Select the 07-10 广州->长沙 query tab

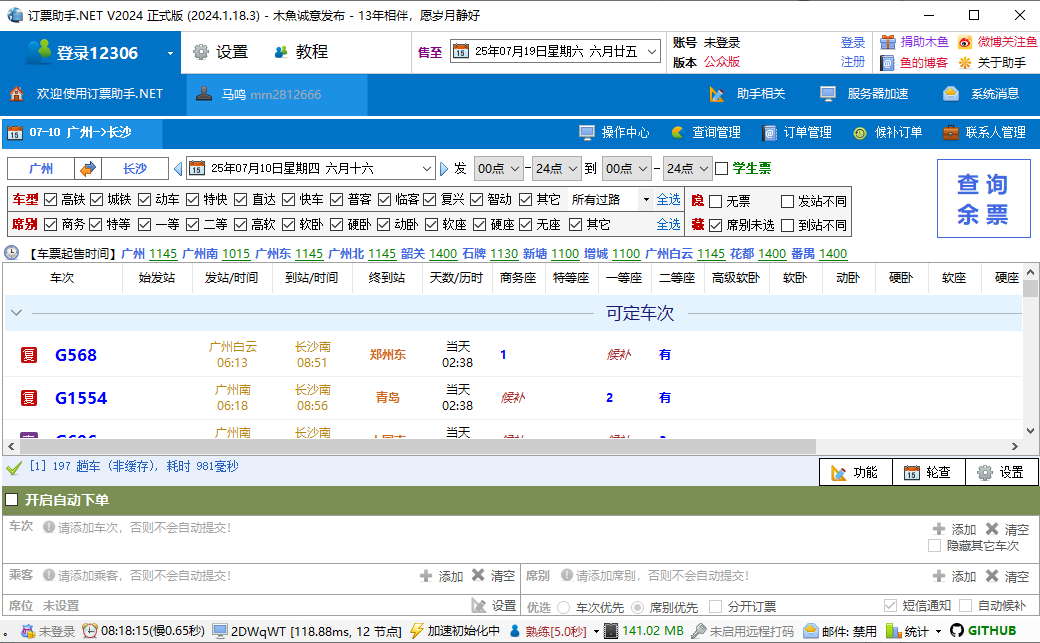point(82,133)
